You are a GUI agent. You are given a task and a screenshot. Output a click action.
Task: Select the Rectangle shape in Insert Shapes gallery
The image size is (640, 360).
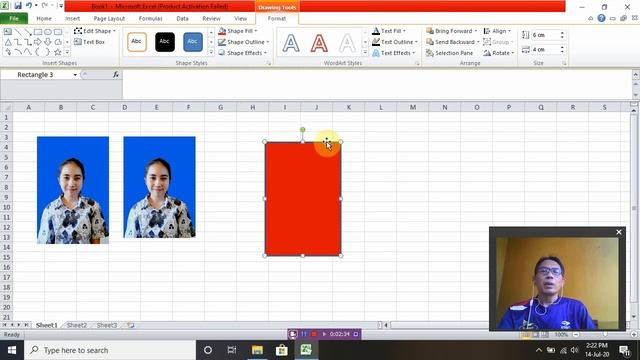38,32
